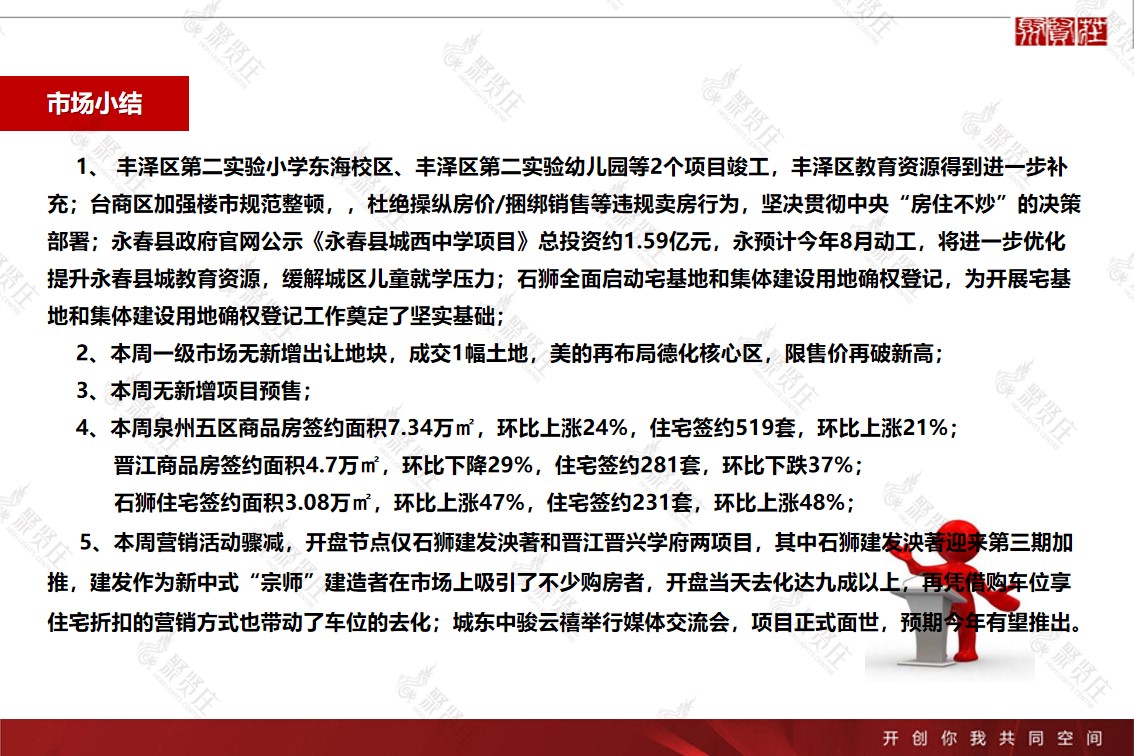Click the text 住宅签约519套

pyautogui.click(x=722, y=428)
